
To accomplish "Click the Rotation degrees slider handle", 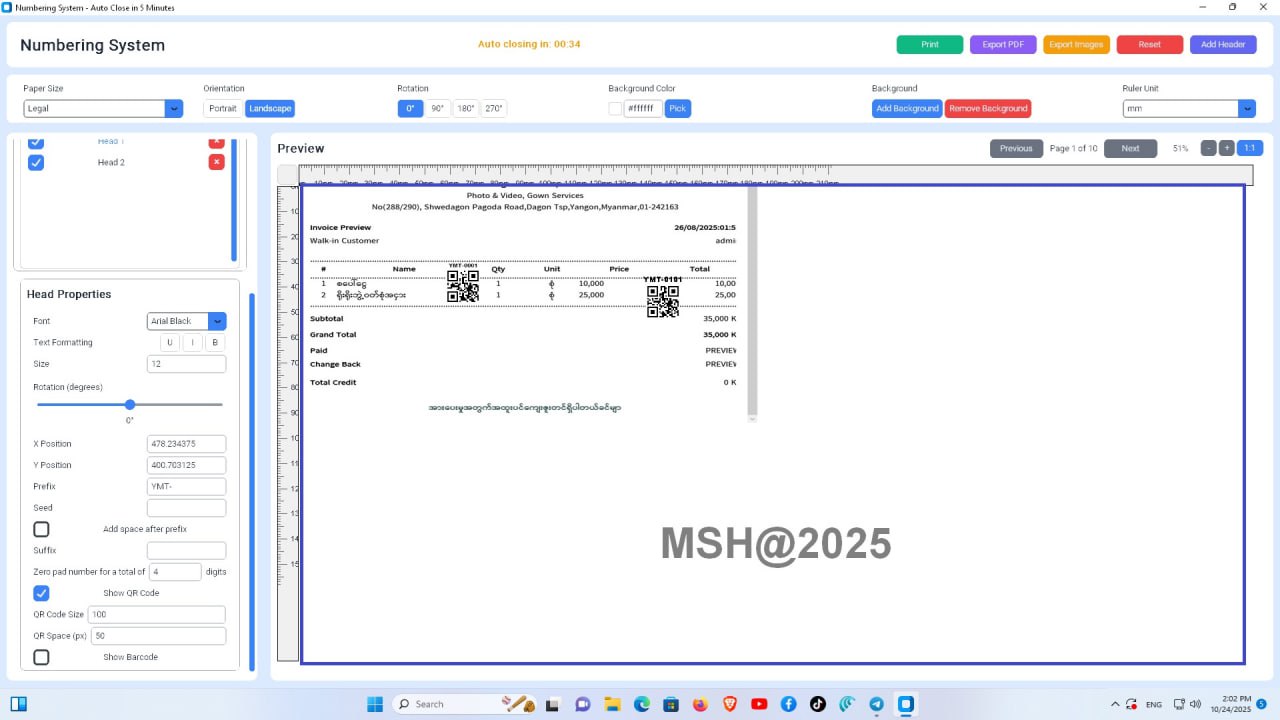I will (x=130, y=405).
